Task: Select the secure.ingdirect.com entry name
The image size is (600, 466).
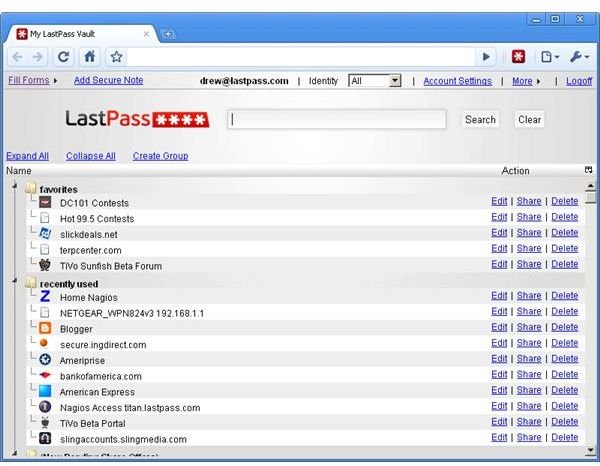Action: click(x=103, y=345)
